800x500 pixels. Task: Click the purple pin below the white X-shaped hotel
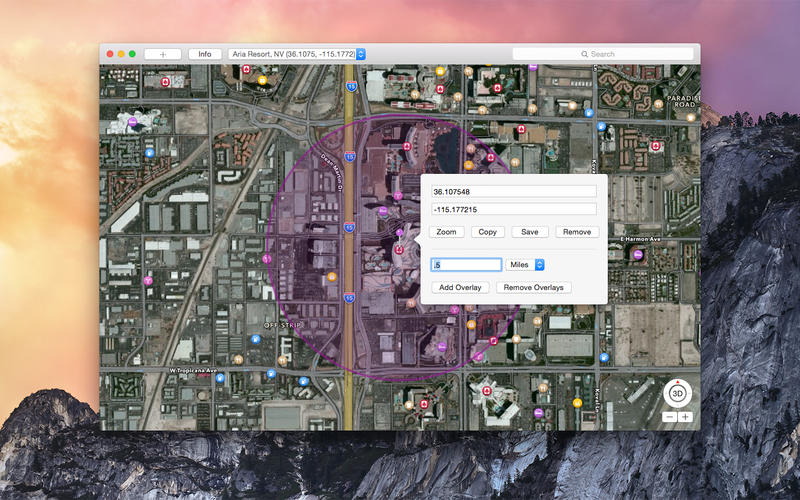(x=538, y=412)
